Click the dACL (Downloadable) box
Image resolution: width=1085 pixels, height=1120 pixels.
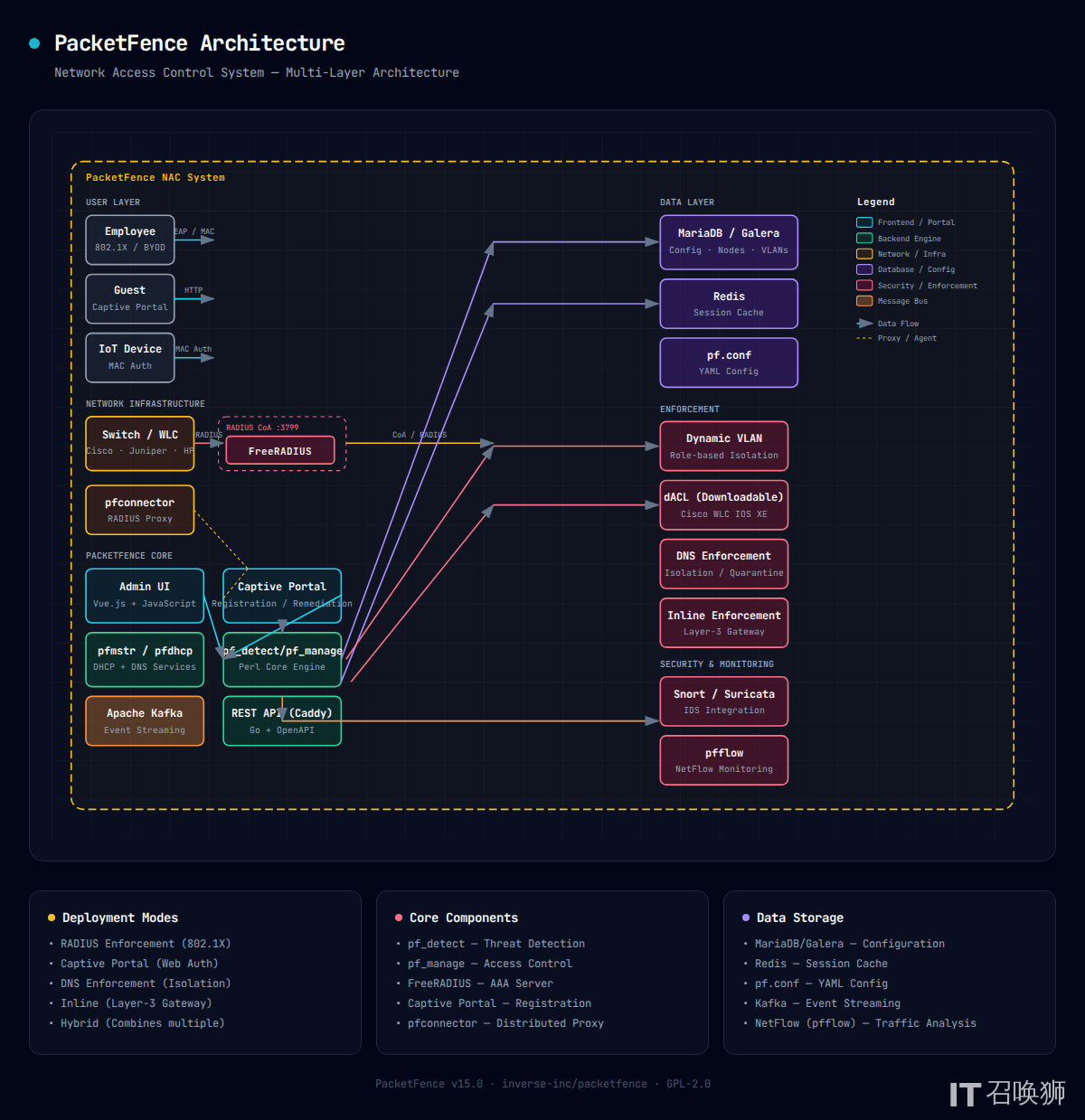pos(724,504)
